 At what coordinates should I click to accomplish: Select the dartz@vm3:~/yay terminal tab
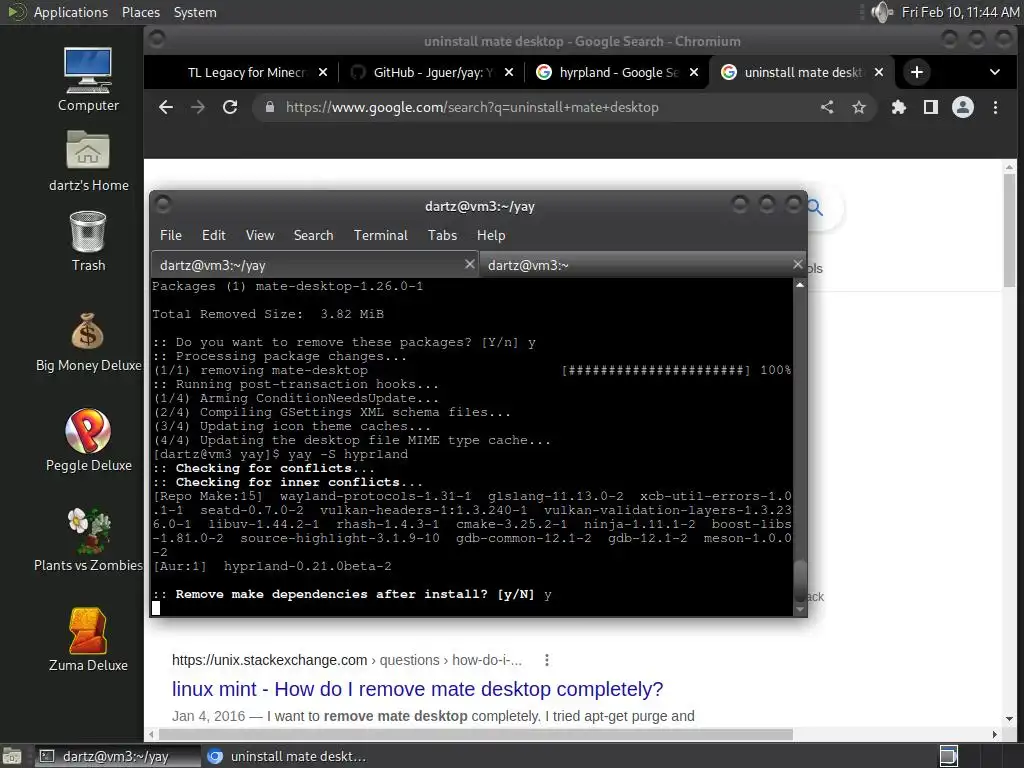[x=315, y=264]
